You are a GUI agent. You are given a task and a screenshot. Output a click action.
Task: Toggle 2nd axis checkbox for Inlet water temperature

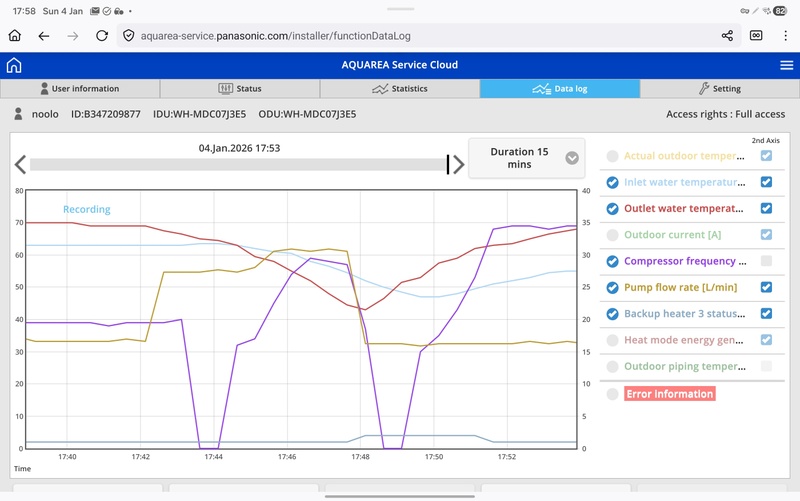pos(766,182)
